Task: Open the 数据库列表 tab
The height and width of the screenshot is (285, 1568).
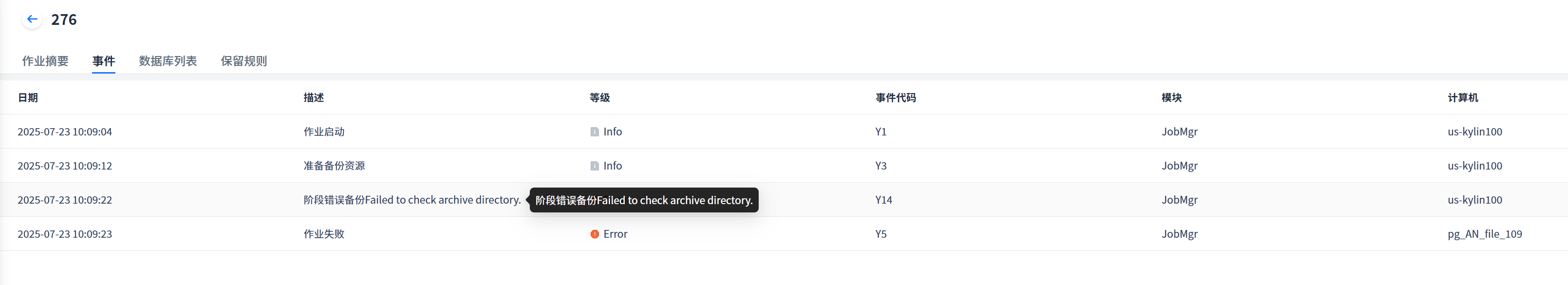Action: click(168, 61)
